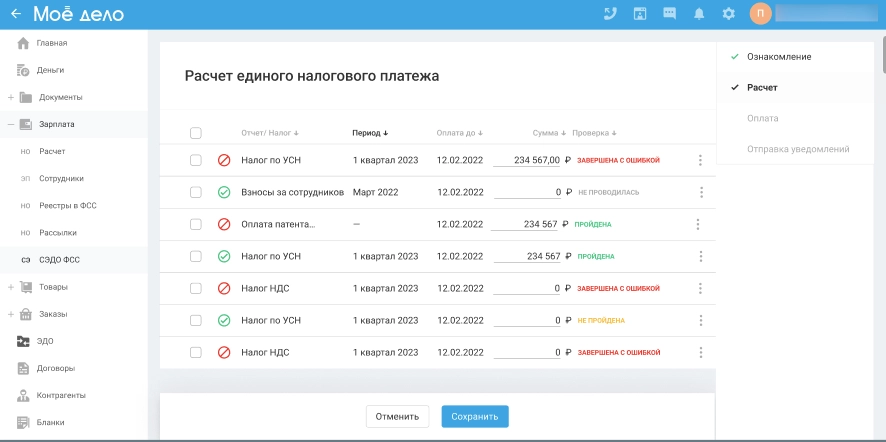Collapse the Зарплата tree minus
The width and height of the screenshot is (886, 442).
tap(11, 124)
